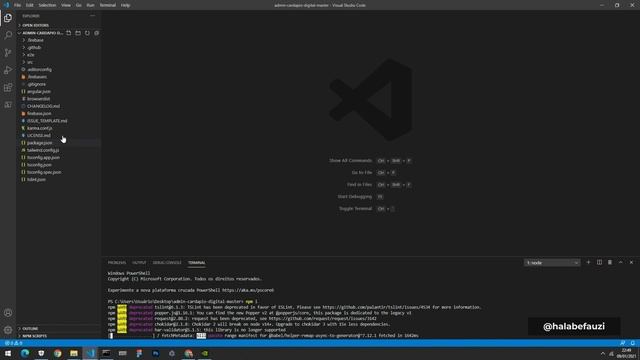Image resolution: width=640 pixels, height=360 pixels.
Task: Show errors and warnings in status bar
Action: coord(14,343)
